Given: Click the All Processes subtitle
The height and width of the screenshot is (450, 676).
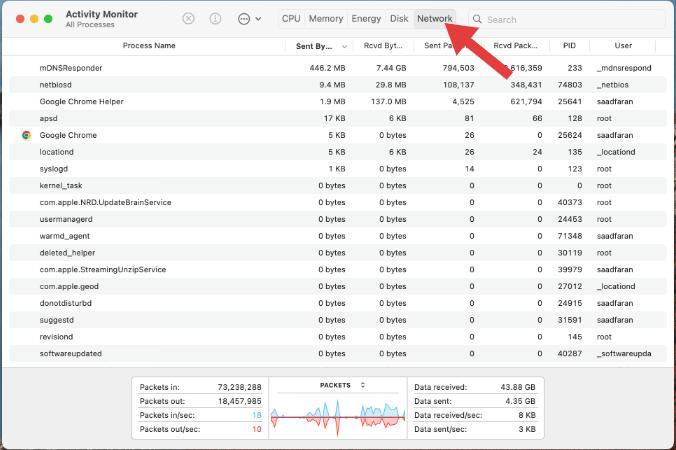Looking at the screenshot, I should 90,25.
